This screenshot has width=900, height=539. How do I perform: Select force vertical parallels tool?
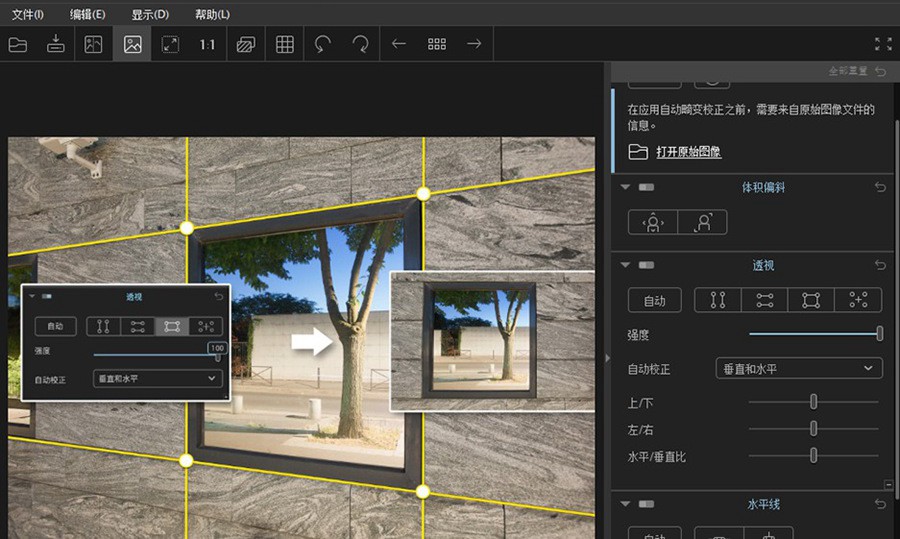click(718, 300)
